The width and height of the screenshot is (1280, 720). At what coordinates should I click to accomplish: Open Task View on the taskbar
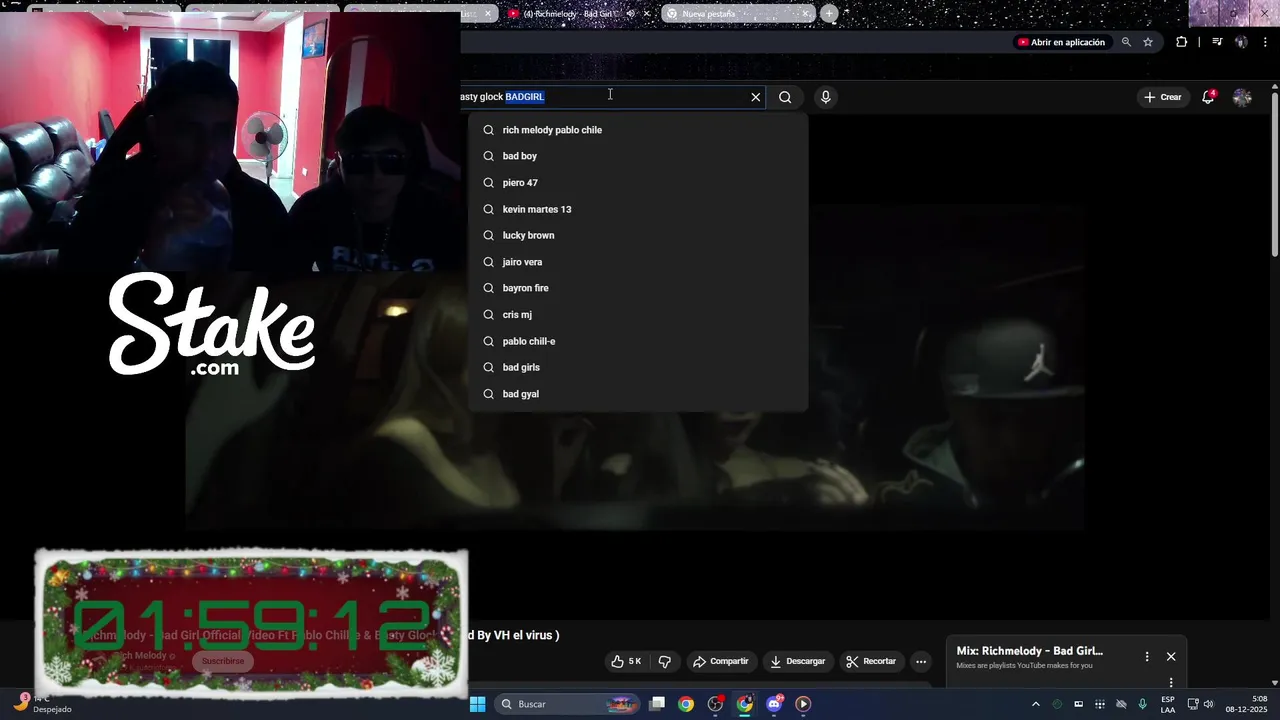click(x=657, y=704)
